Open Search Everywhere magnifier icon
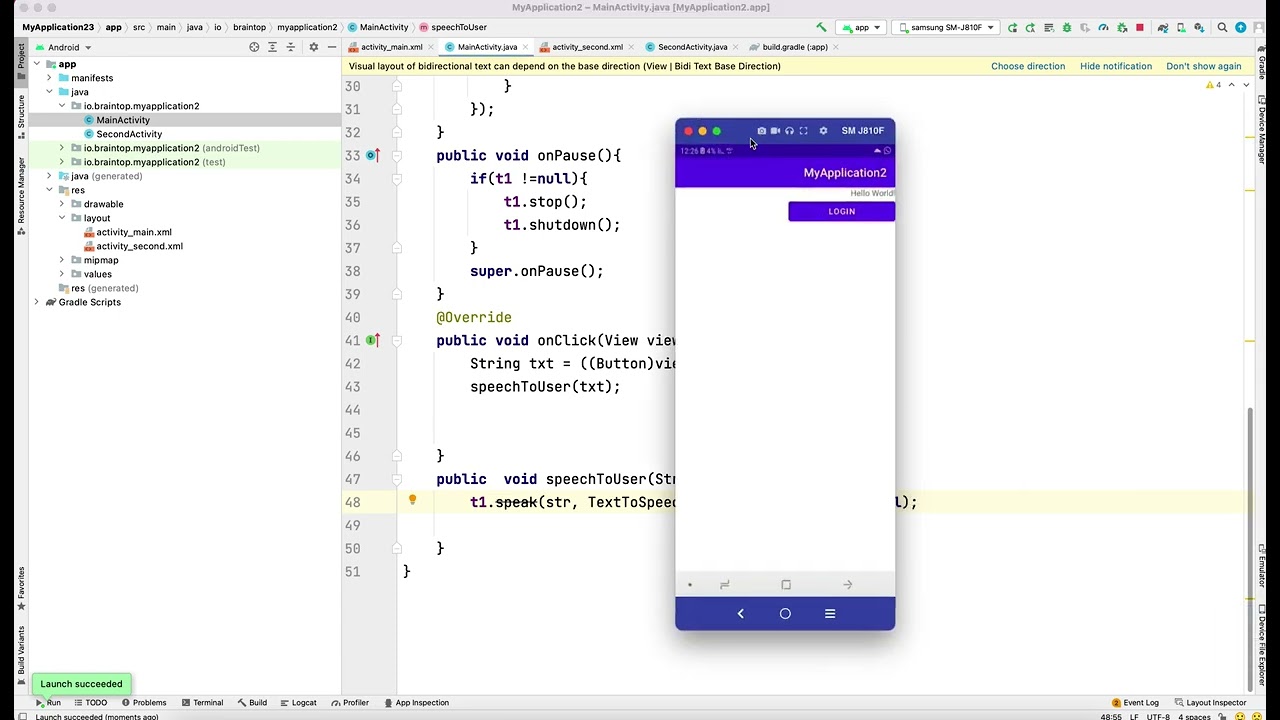Viewport: 1280px width, 720px height. (1222, 27)
